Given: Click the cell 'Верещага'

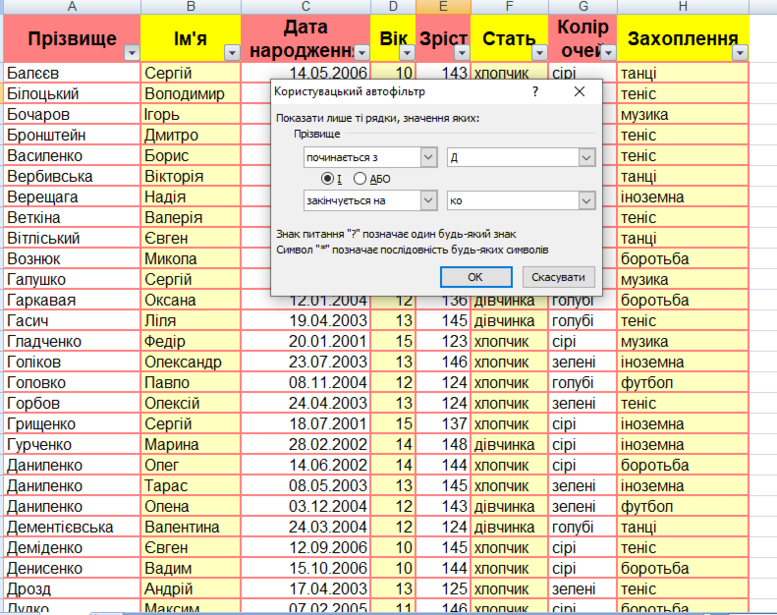Looking at the screenshot, I should [x=72, y=197].
